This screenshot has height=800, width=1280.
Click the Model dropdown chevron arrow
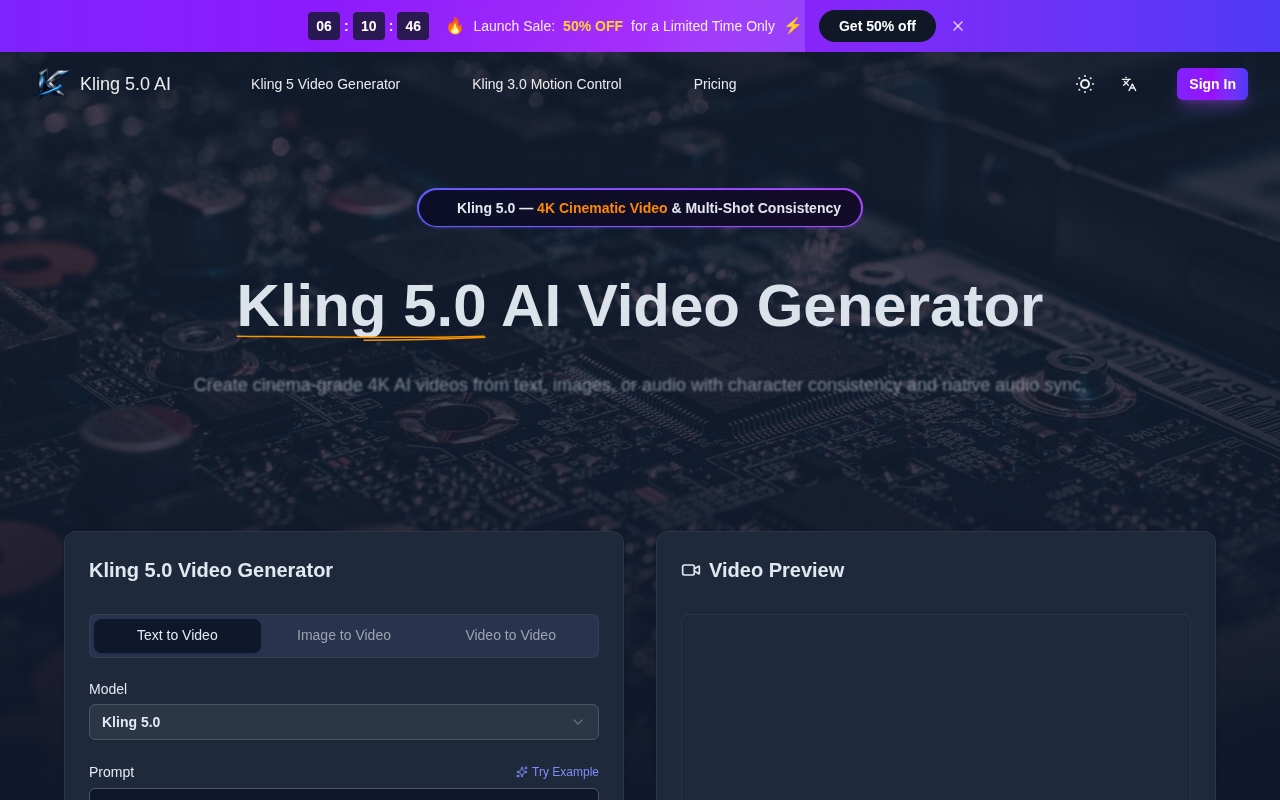tap(578, 722)
